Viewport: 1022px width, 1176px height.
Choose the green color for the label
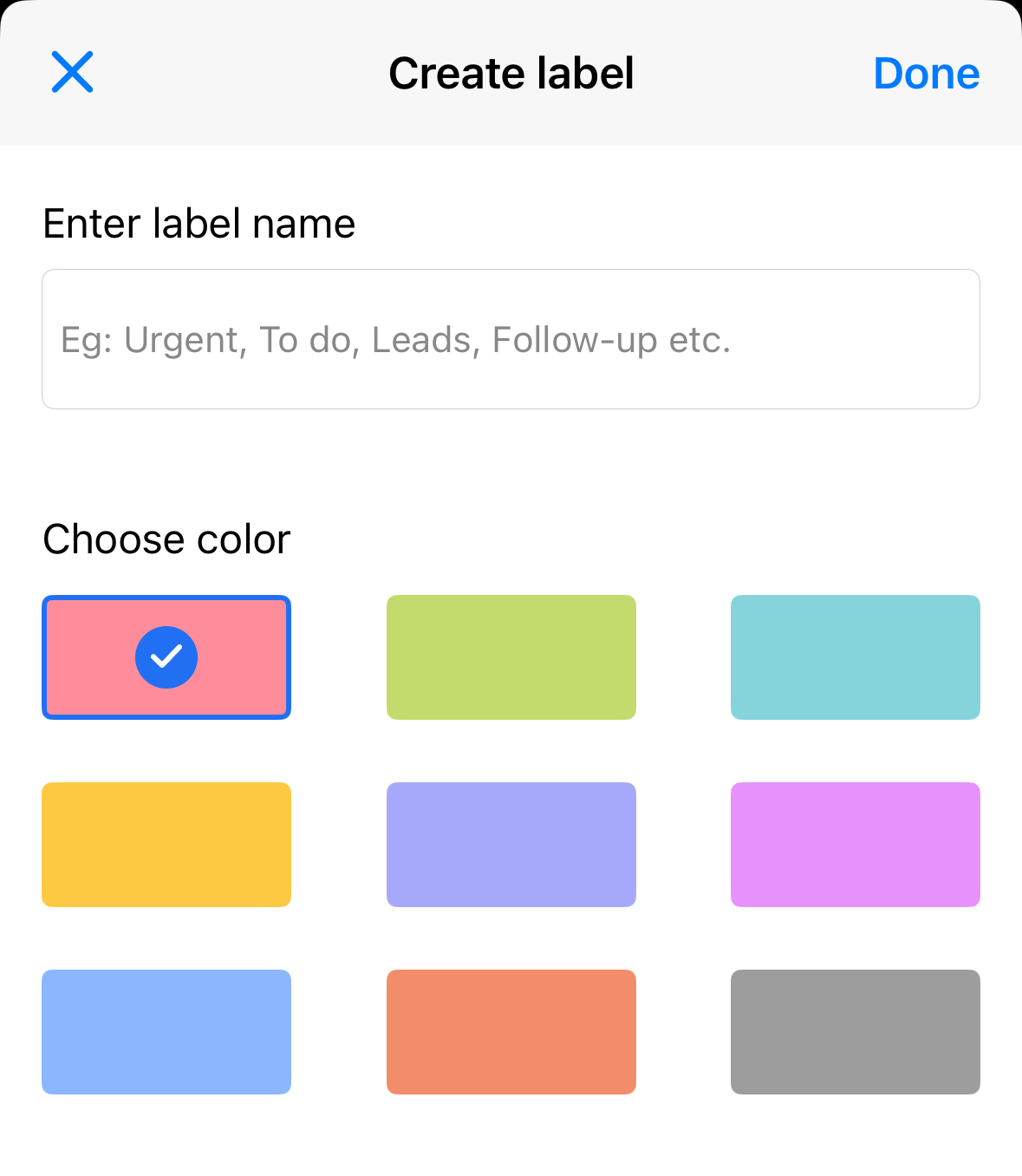(x=510, y=657)
